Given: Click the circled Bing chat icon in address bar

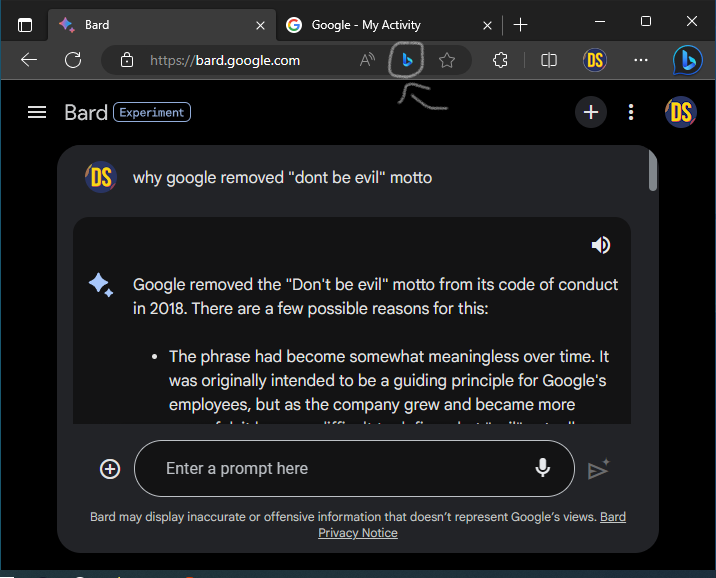Looking at the screenshot, I should click(406, 60).
